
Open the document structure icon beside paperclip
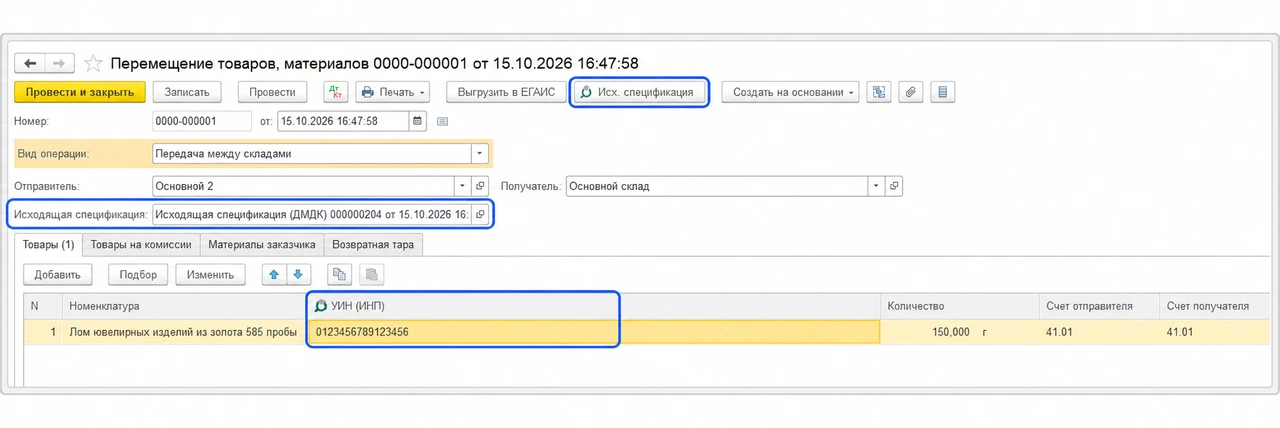point(880,92)
